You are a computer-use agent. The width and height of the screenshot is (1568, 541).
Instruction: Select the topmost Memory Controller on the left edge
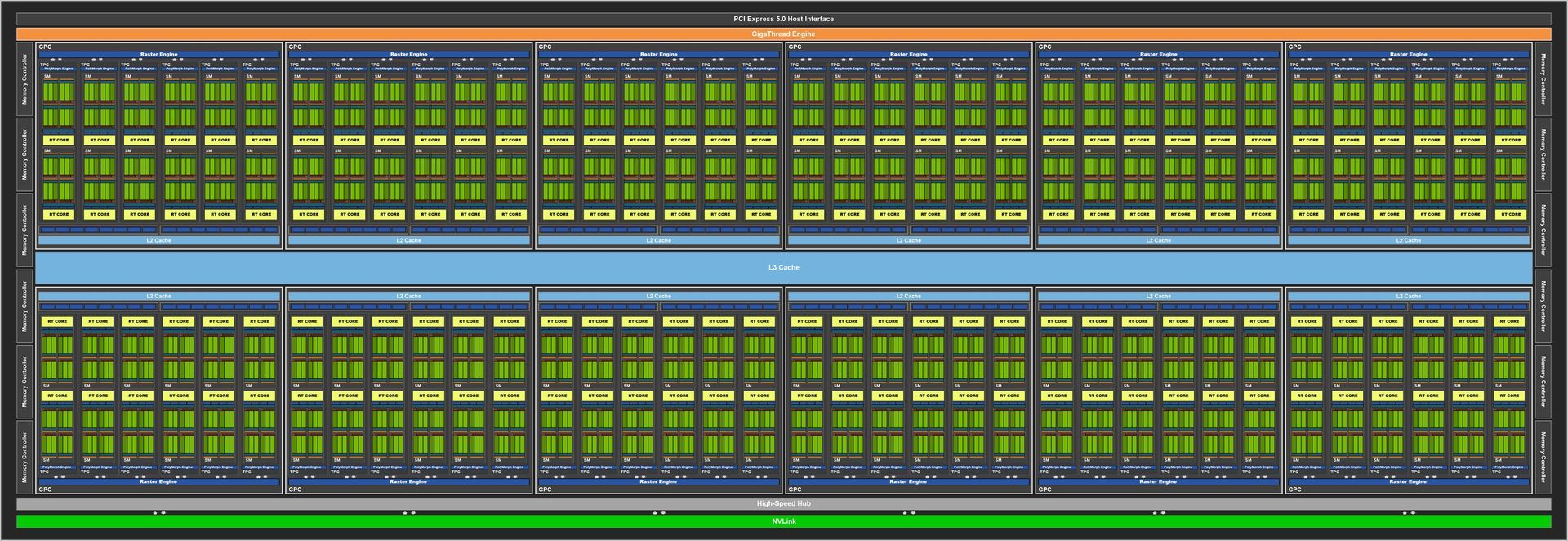[25, 79]
